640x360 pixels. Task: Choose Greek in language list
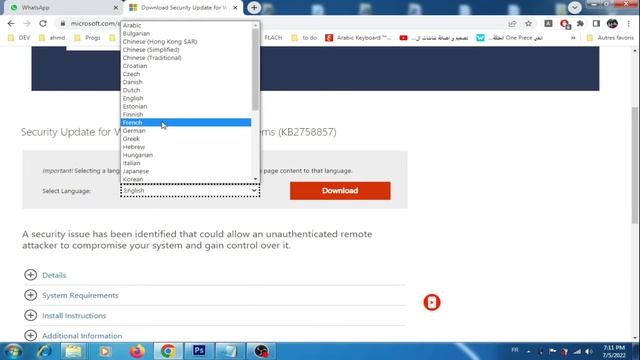point(186,139)
